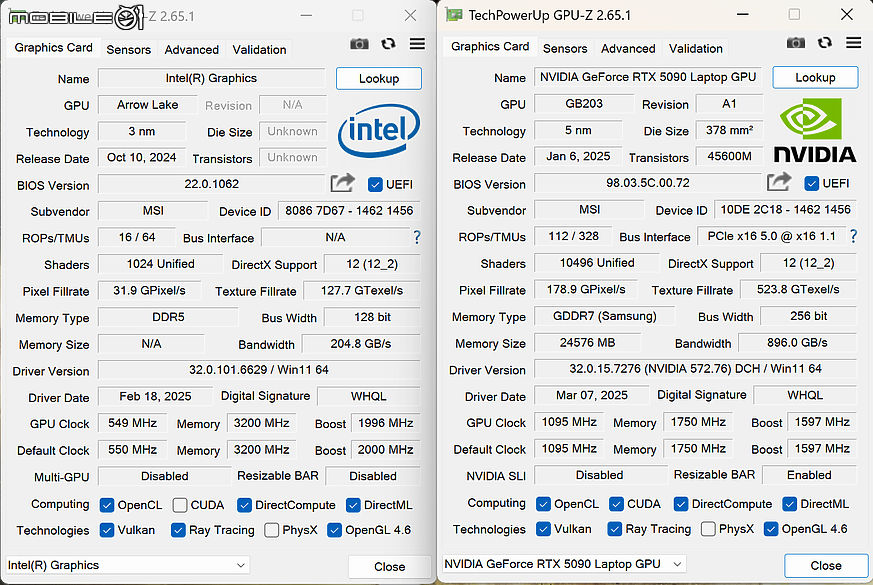This screenshot has width=873, height=585.
Task: Toggle Vulkan checkbox for RTX 5090
Action: 543,529
